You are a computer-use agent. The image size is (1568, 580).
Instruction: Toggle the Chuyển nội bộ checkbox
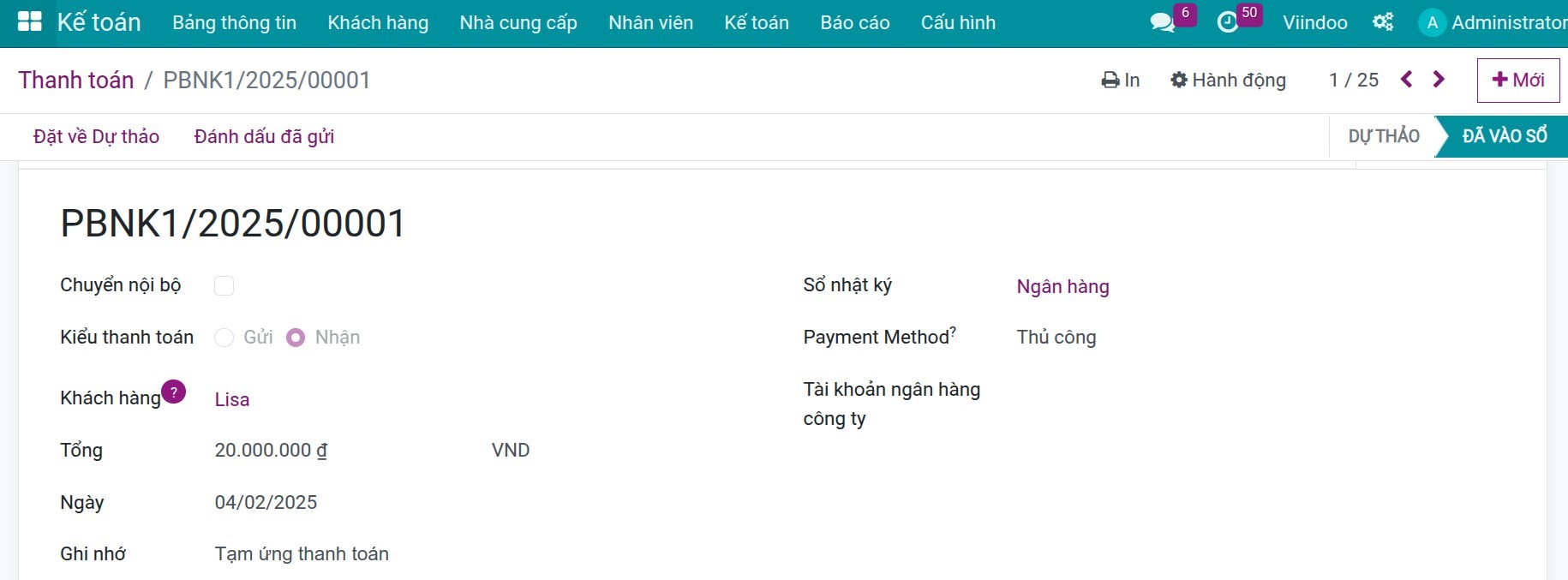(224, 285)
